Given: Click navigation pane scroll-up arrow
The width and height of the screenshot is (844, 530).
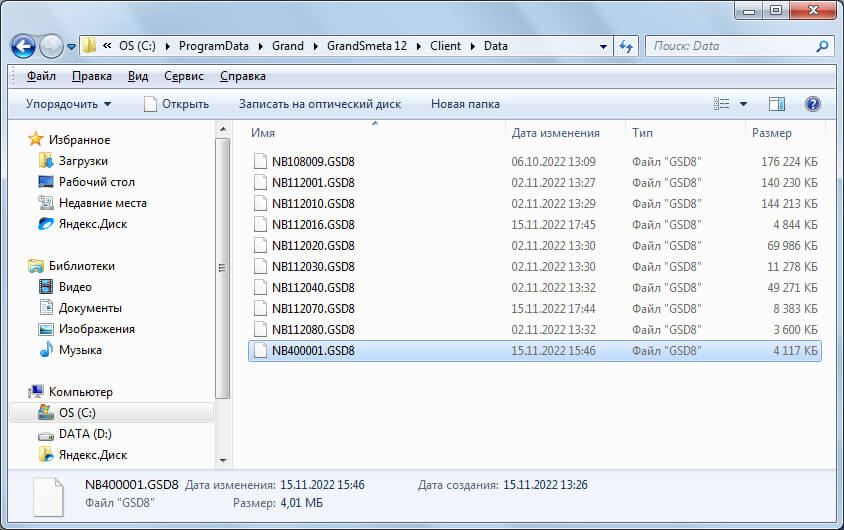Looking at the screenshot, I should click(x=223, y=129).
